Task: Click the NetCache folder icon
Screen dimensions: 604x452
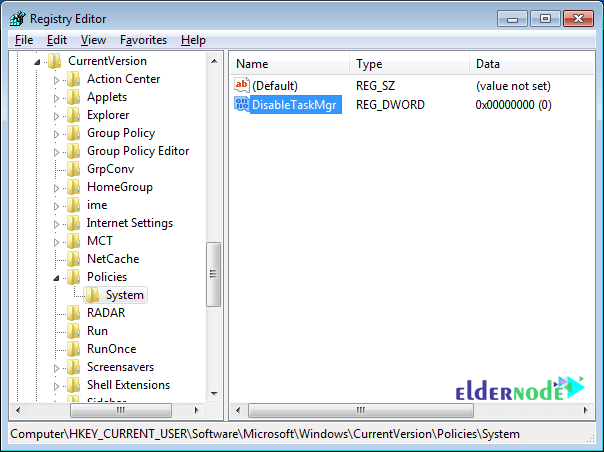Action: point(73,259)
